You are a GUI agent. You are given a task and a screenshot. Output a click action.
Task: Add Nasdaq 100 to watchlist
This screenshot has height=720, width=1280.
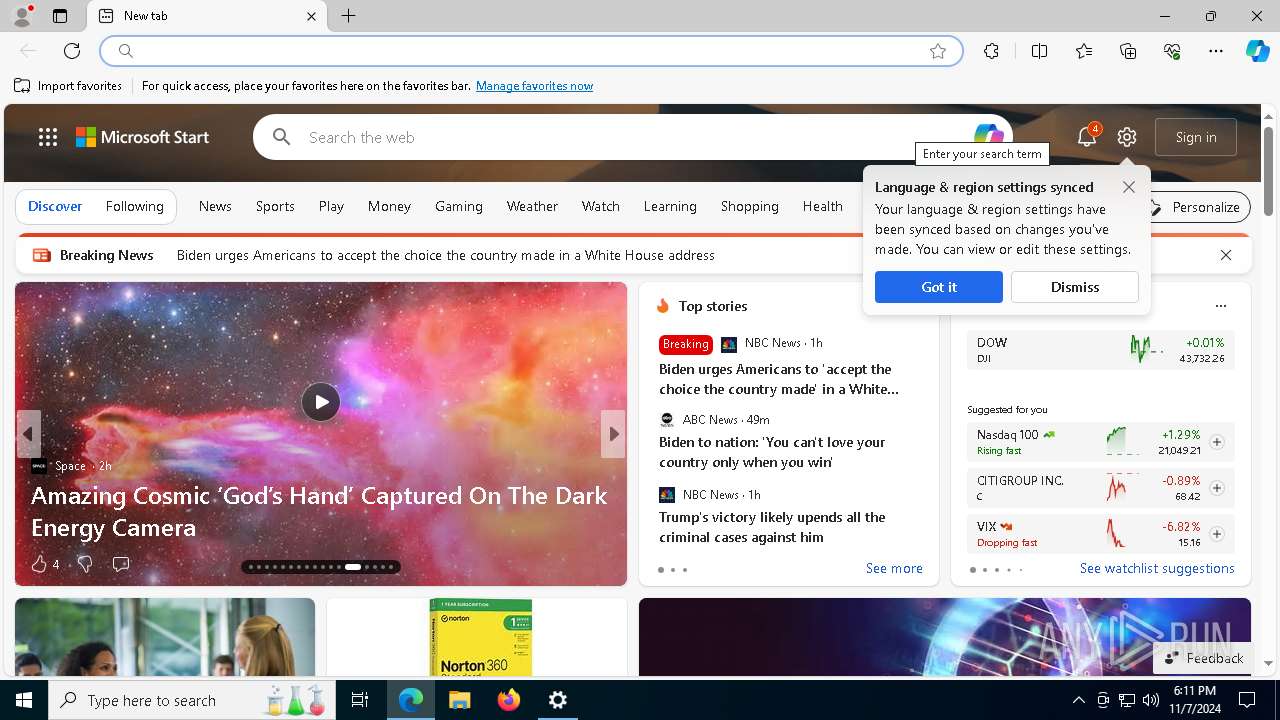1217,442
